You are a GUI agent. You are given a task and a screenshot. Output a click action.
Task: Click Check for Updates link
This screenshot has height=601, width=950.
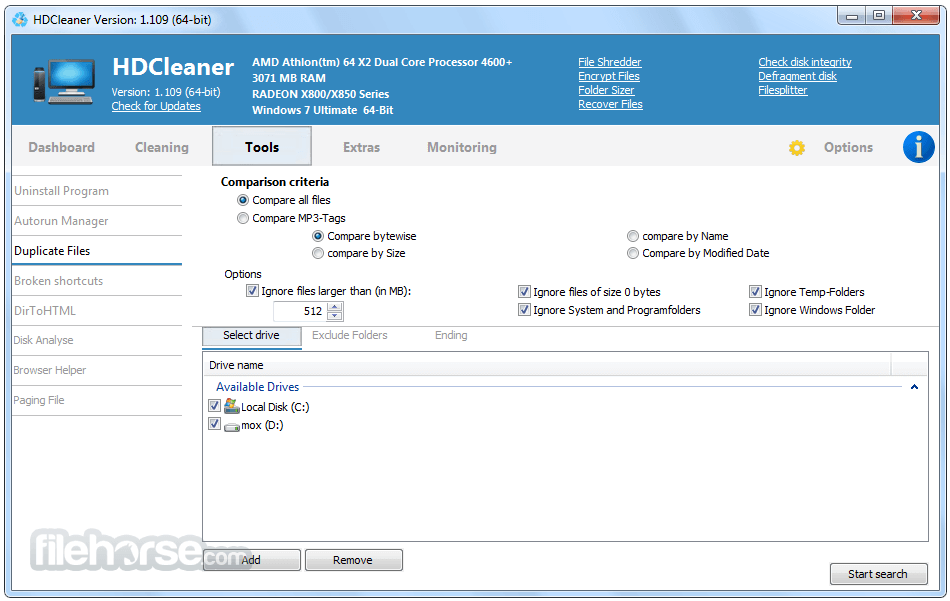pos(156,106)
